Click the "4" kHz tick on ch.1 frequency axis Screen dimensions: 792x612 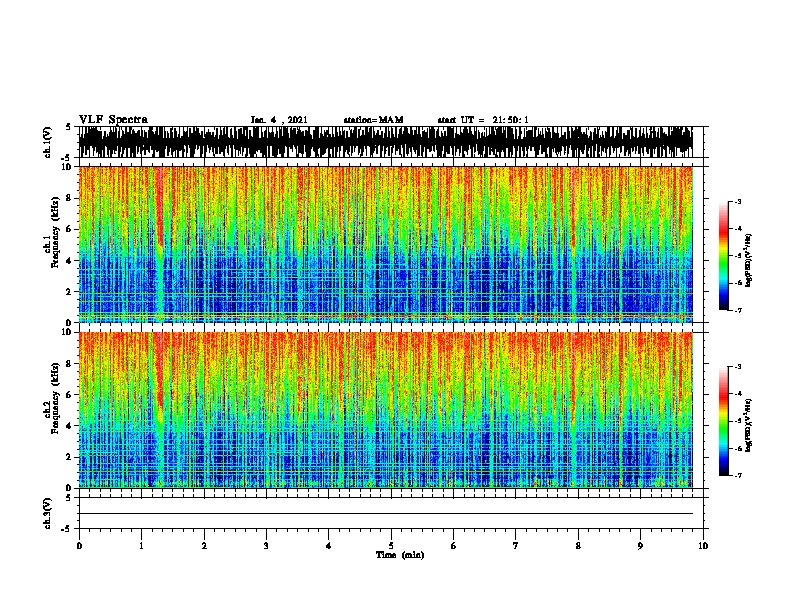pyautogui.click(x=69, y=261)
